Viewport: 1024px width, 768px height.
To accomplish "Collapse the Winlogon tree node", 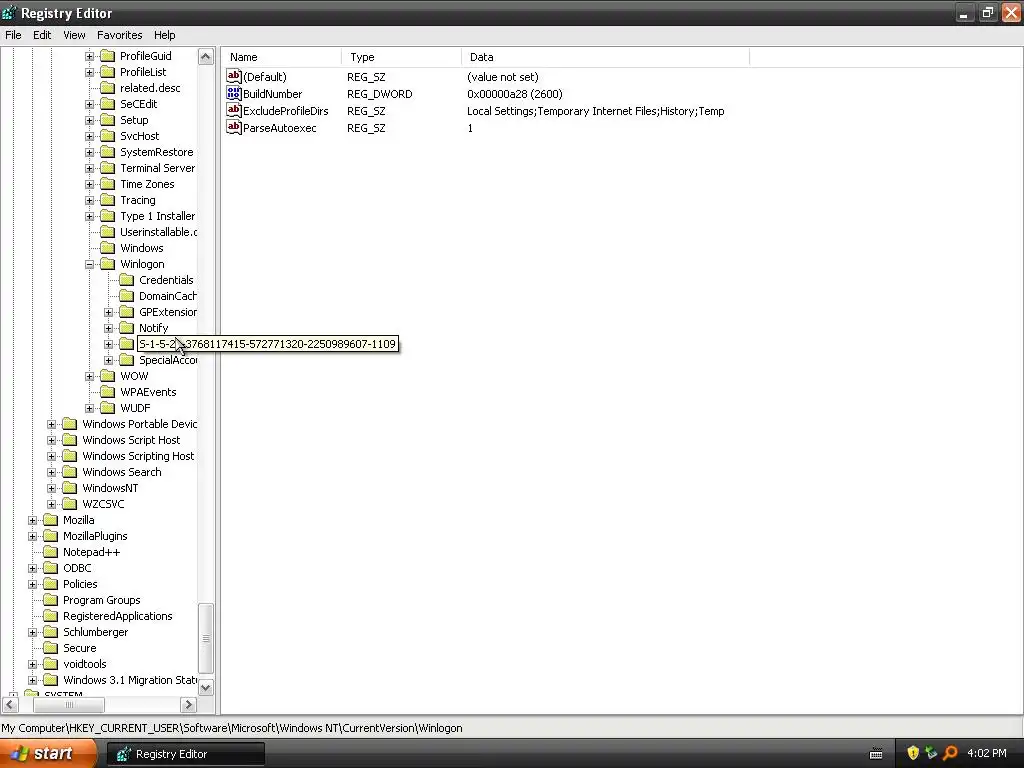I will point(89,264).
